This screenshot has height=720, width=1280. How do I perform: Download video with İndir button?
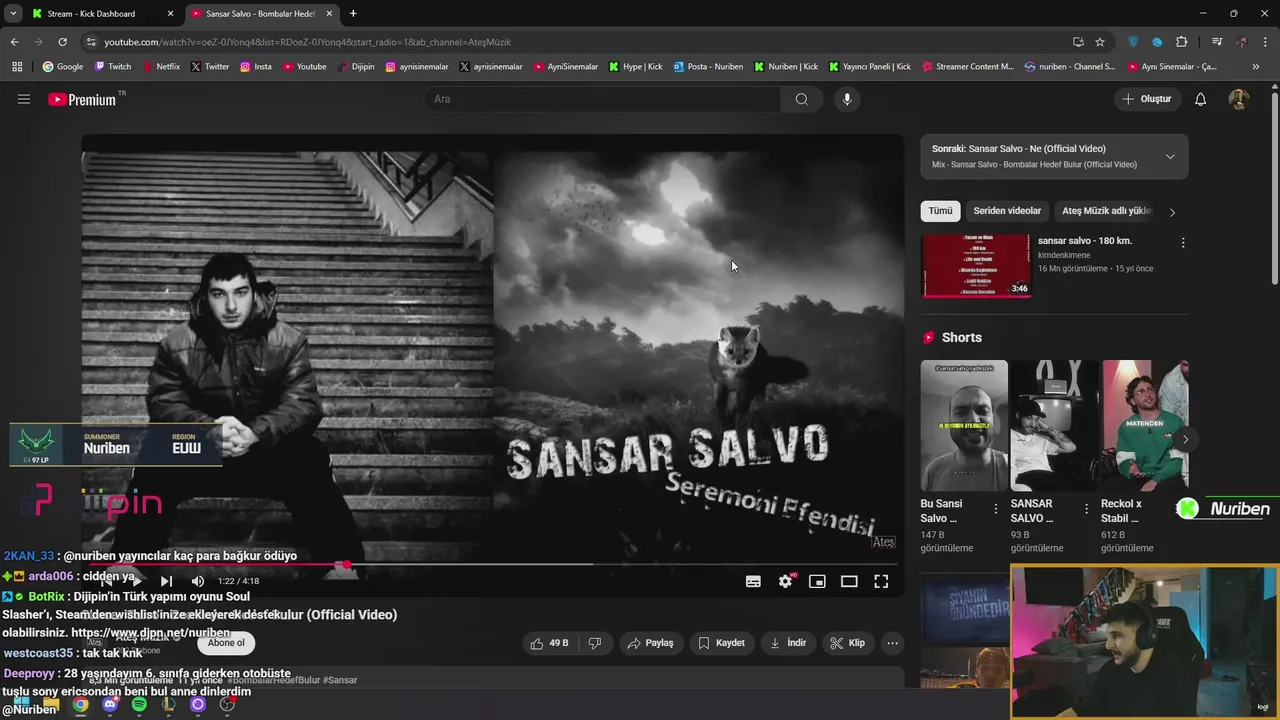(786, 643)
